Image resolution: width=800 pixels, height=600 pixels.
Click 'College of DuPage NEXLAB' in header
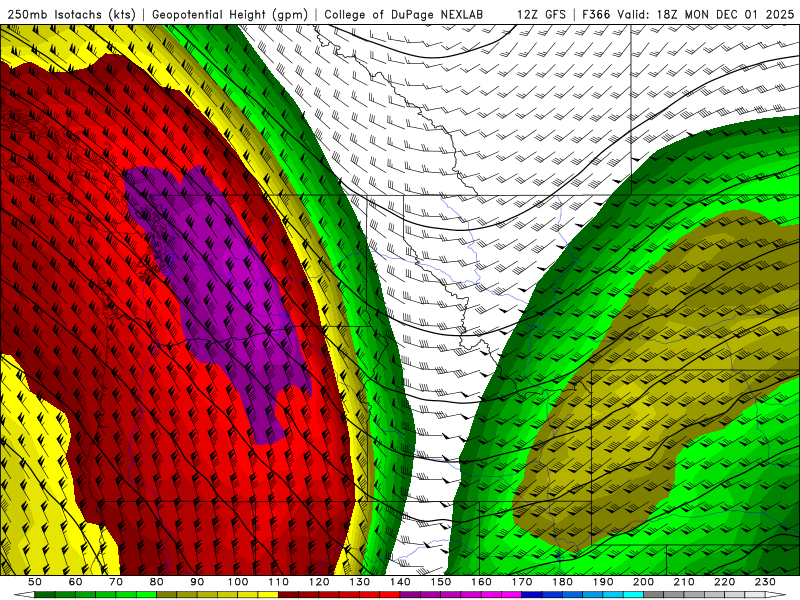(x=404, y=15)
